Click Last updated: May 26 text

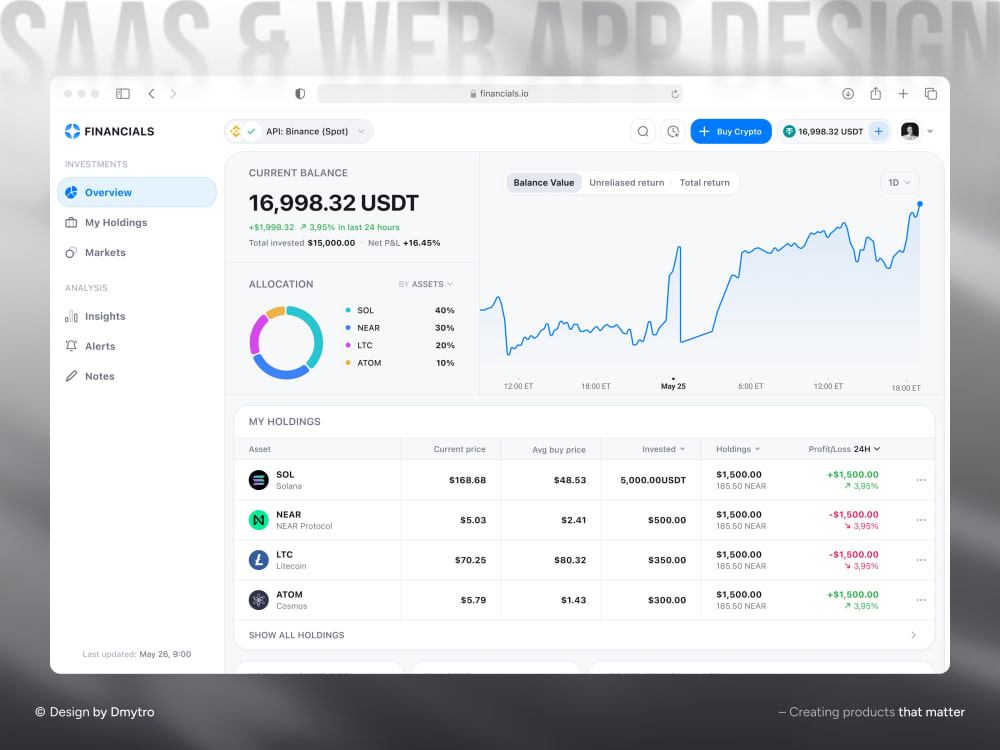tap(136, 654)
